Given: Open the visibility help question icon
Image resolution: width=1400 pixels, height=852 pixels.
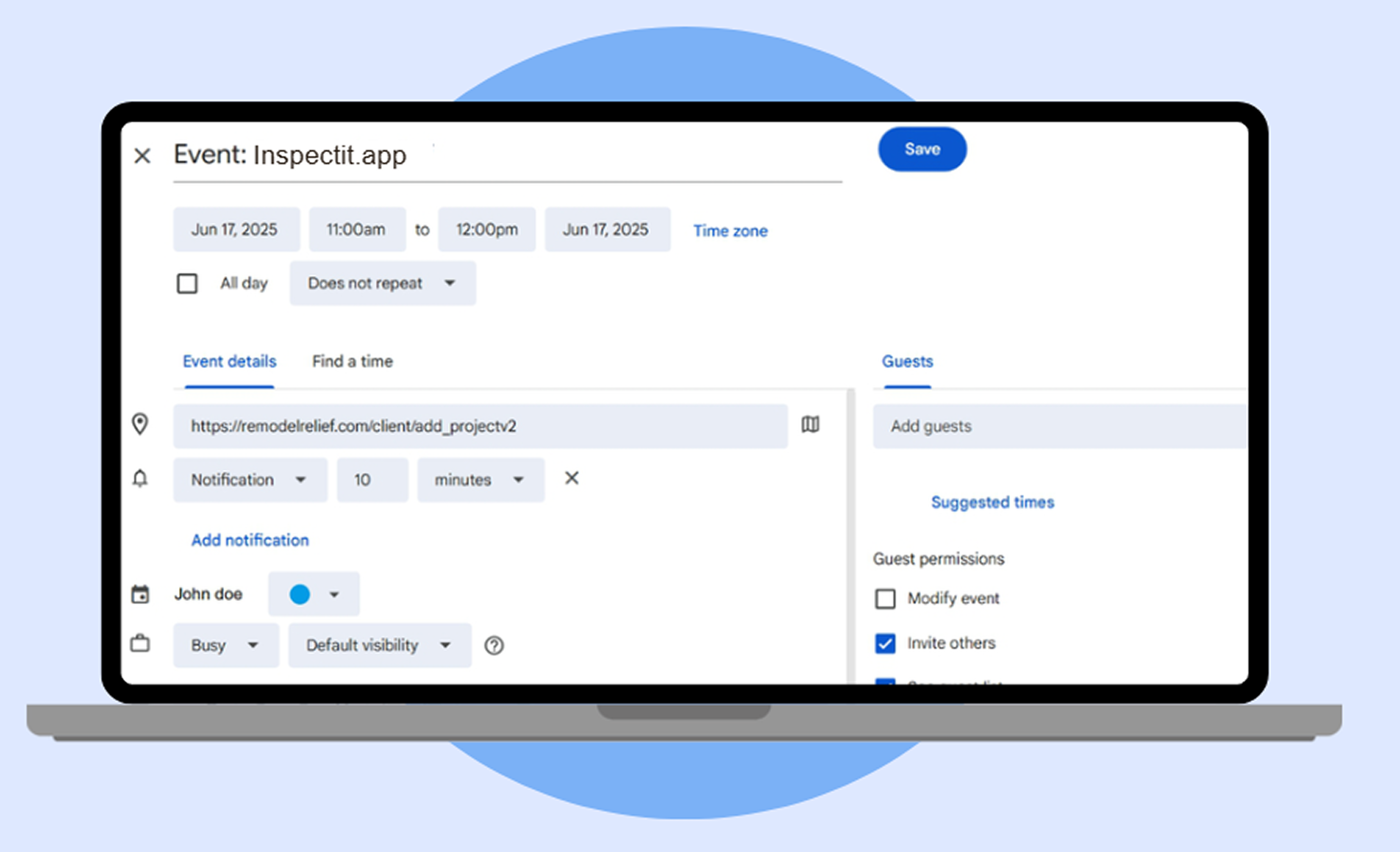Looking at the screenshot, I should [494, 645].
